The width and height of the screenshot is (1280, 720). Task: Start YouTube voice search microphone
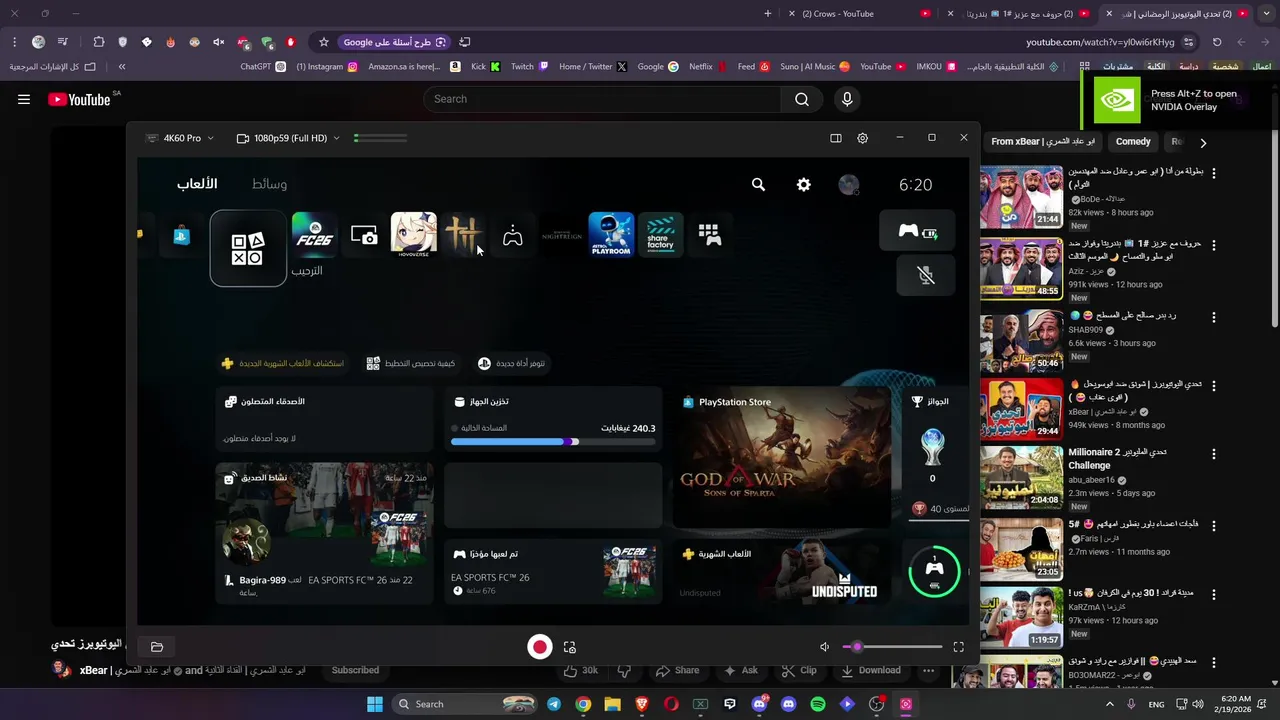pos(847,99)
